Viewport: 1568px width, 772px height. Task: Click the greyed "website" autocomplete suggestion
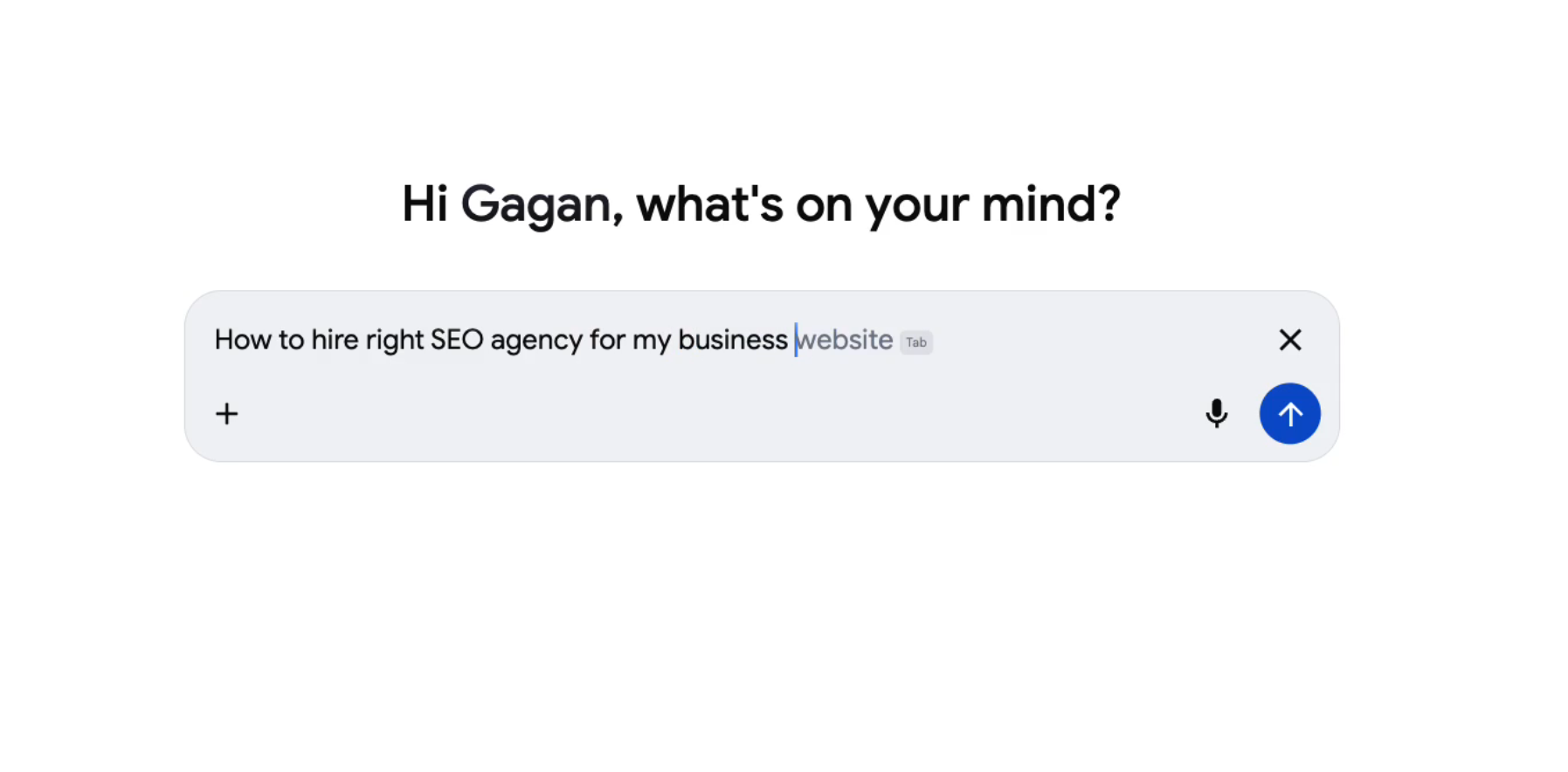point(846,340)
